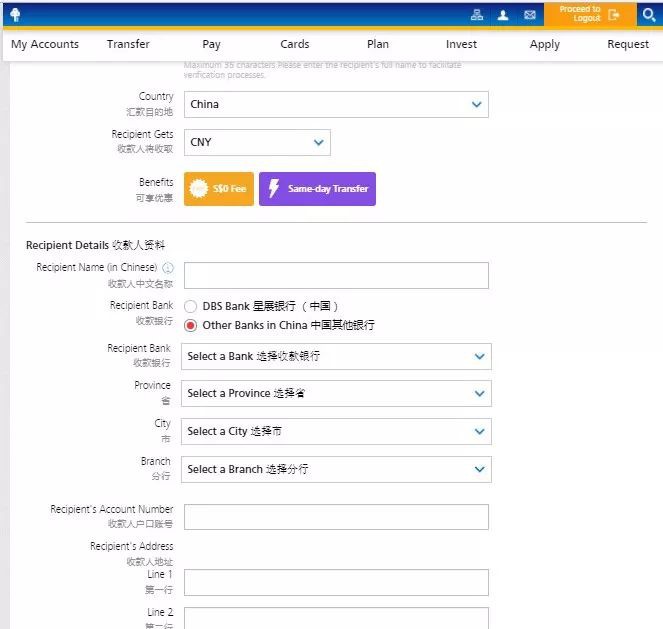Image resolution: width=663 pixels, height=629 pixels.
Task: Open the My Accounts menu
Action: point(45,44)
